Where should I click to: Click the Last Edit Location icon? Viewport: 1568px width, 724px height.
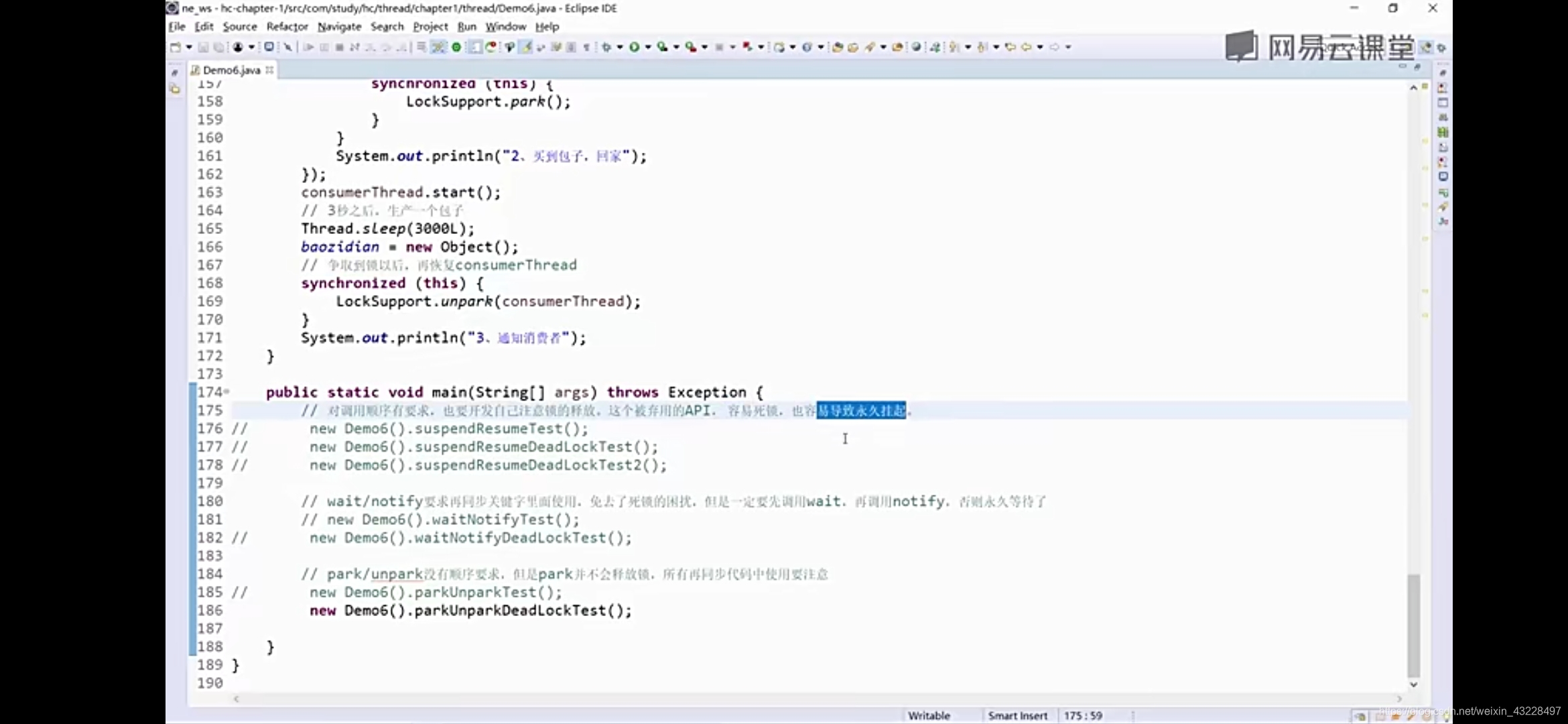[1010, 47]
